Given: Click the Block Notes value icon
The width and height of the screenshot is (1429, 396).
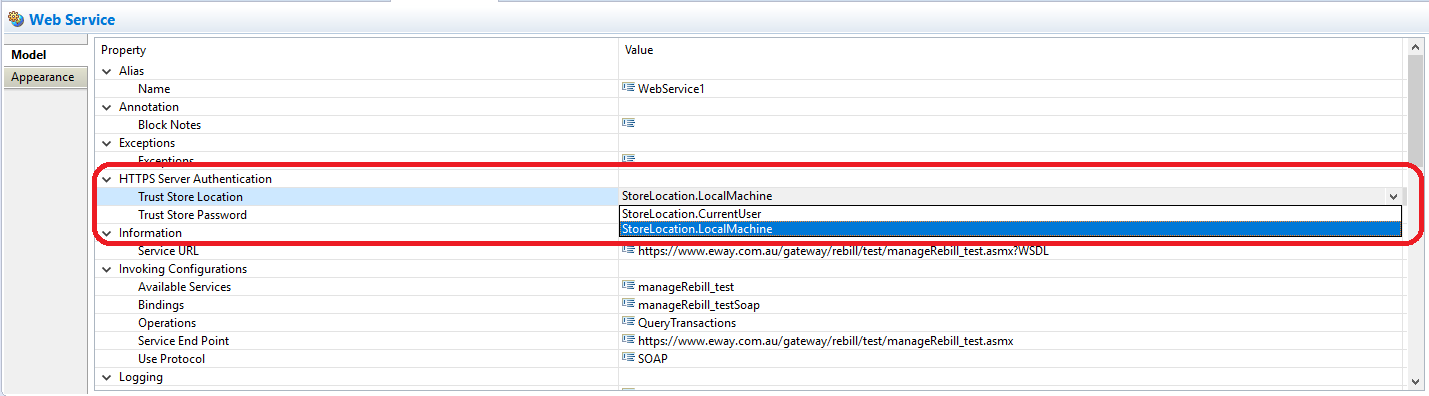Looking at the screenshot, I should [x=628, y=124].
